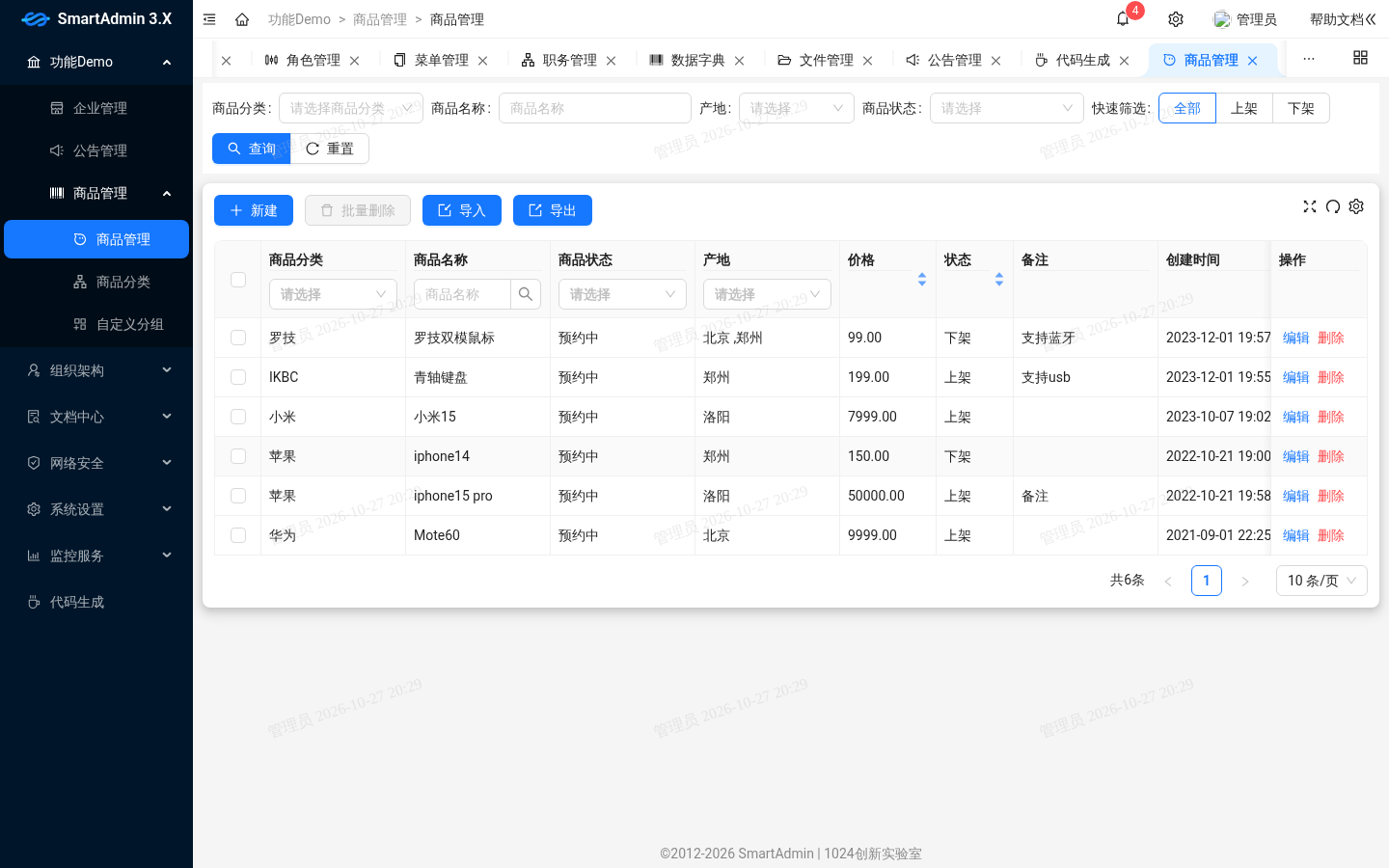Click the 新建 button

coord(254,210)
